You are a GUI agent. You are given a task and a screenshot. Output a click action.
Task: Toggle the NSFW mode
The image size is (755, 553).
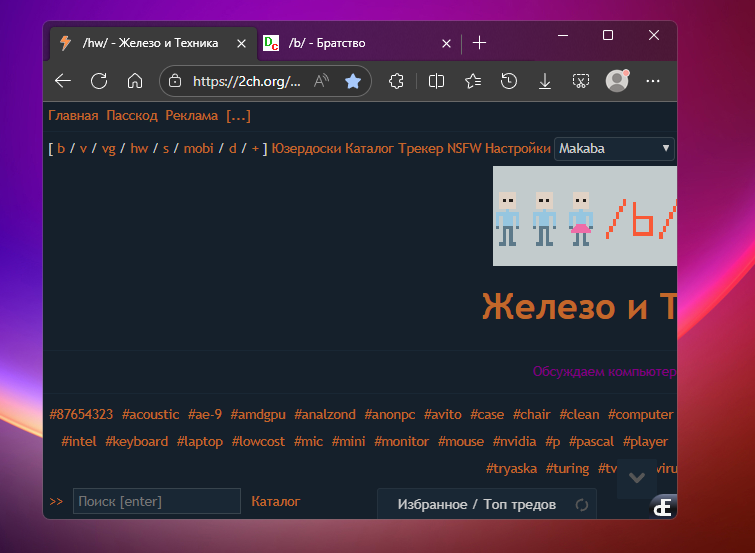[464, 148]
